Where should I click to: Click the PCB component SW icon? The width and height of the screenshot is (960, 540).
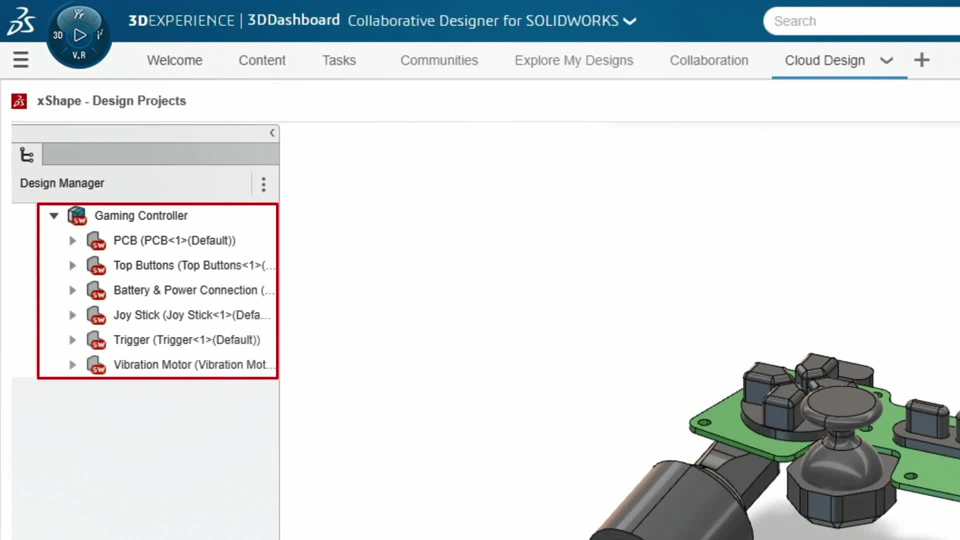pos(96,241)
